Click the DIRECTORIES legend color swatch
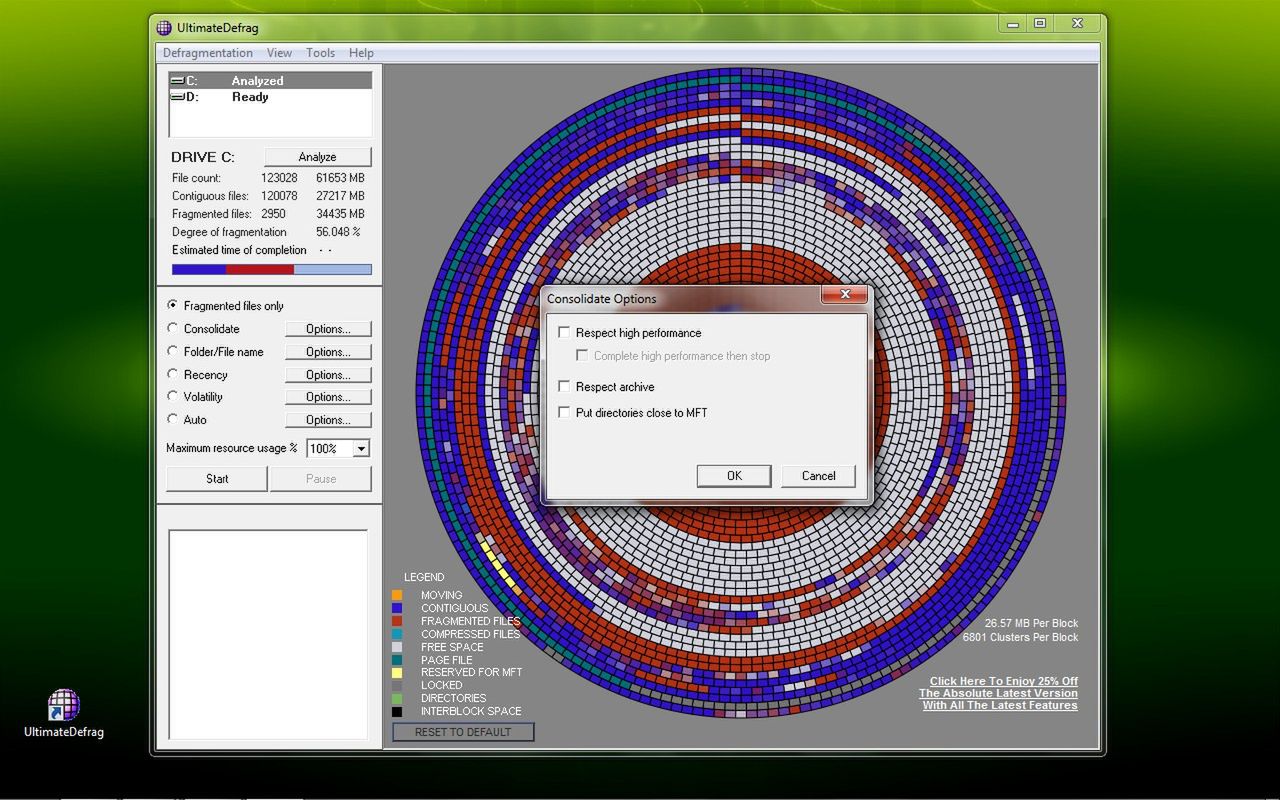Image resolution: width=1280 pixels, height=800 pixels. click(397, 698)
